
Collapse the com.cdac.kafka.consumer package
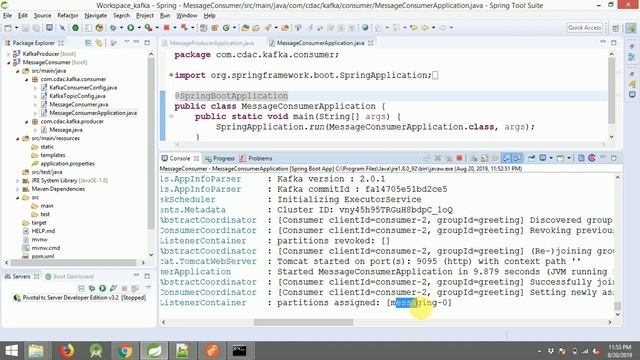pos(27,79)
